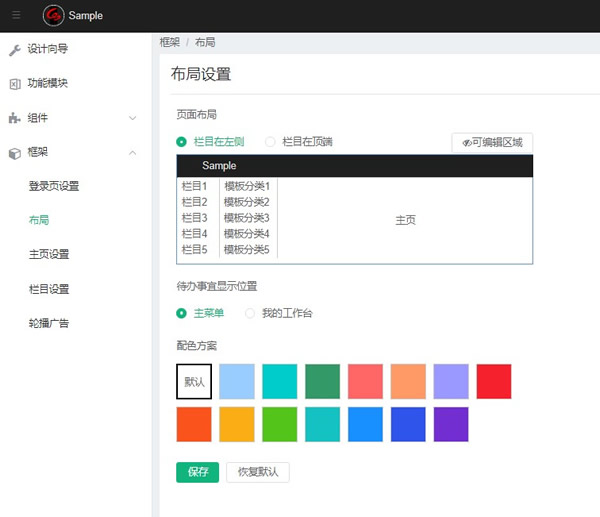Screen dimensions: 600x517
Task: Select the 栏目在顶端 layout radio button
Action: (270, 142)
